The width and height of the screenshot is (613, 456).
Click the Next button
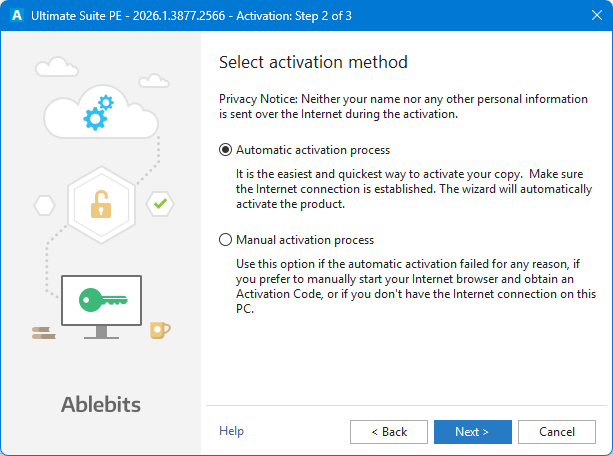[x=473, y=432]
